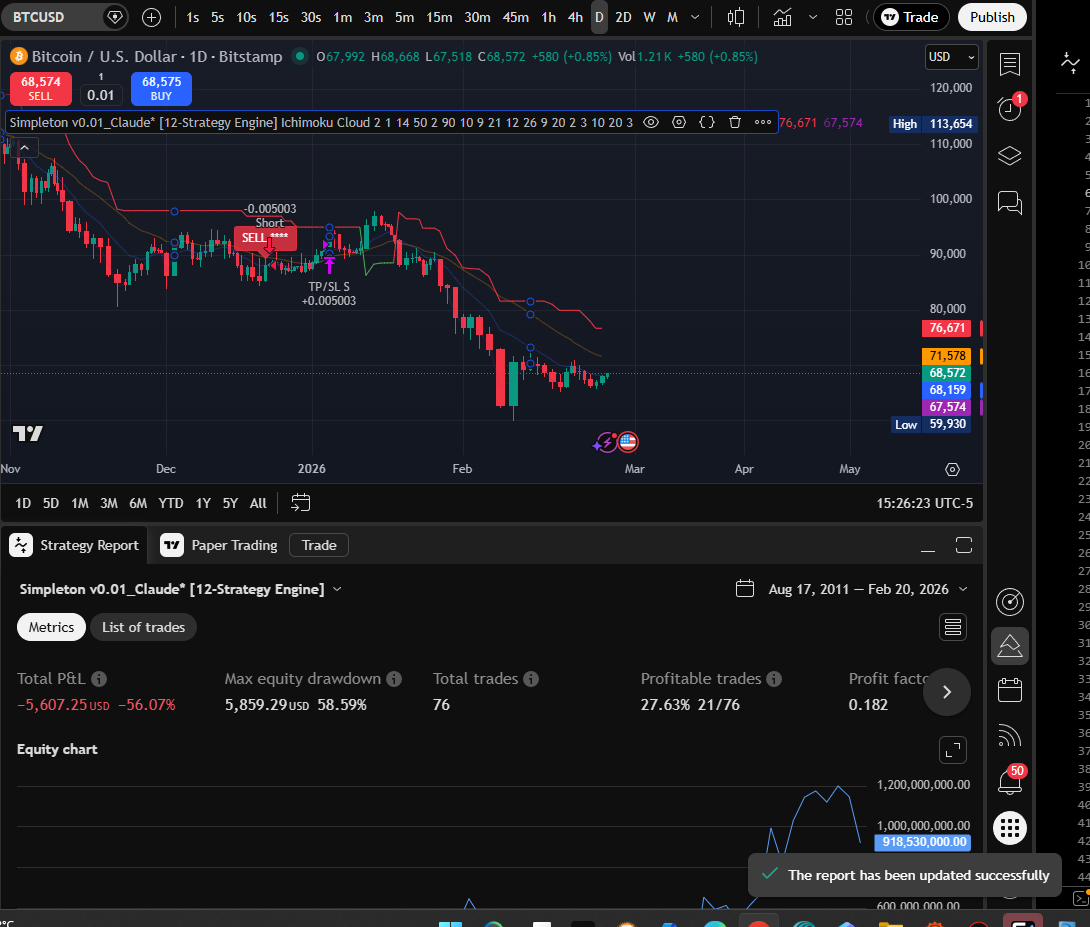Open the Simpleton indicator settings gear
1090x927 pixels.
[680, 122]
